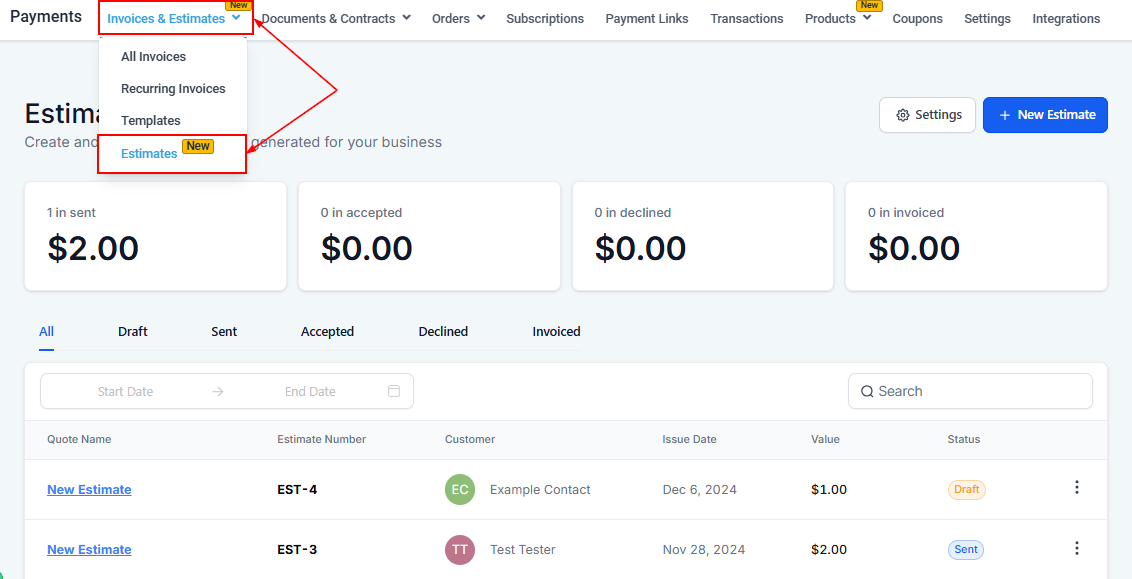Expand the Orders dropdown

click(x=458, y=19)
